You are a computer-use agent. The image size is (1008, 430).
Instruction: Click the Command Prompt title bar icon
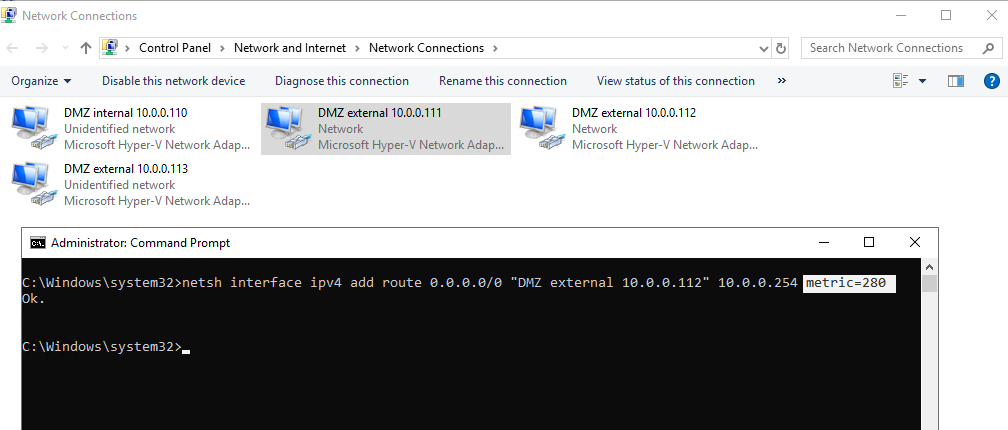pyautogui.click(x=37, y=242)
